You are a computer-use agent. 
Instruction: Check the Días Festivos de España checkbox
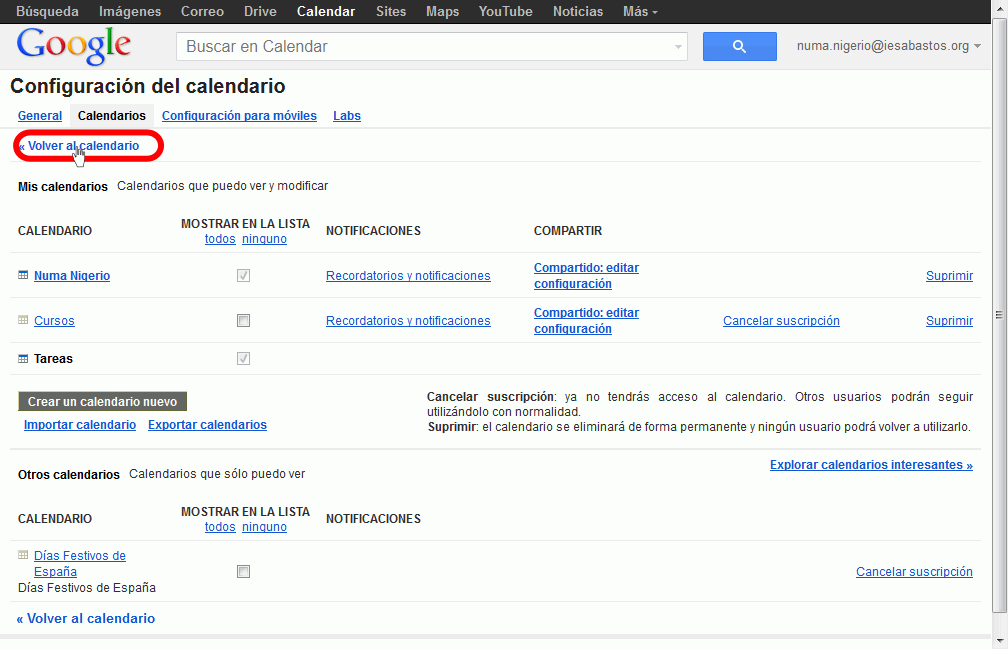[243, 572]
